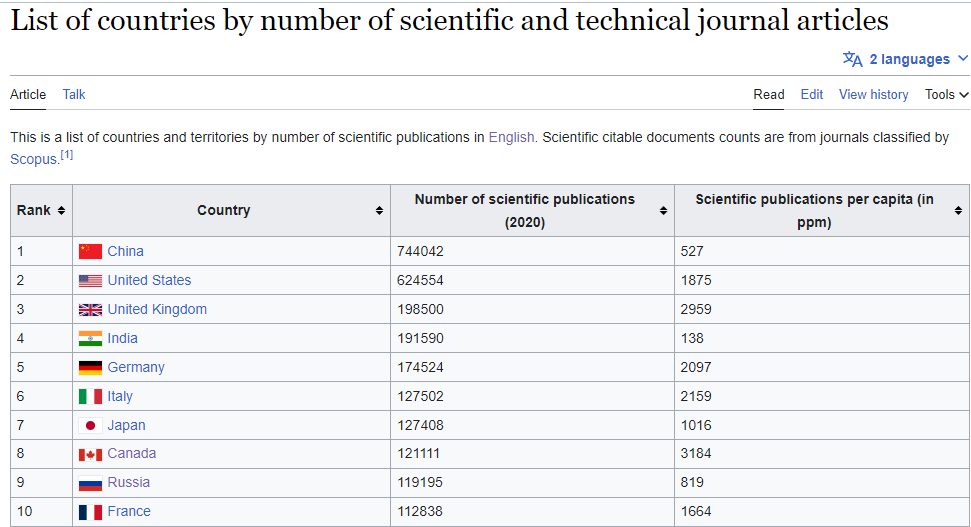Open citation reference [1]
This screenshot has width=971, height=527.
[x=66, y=155]
